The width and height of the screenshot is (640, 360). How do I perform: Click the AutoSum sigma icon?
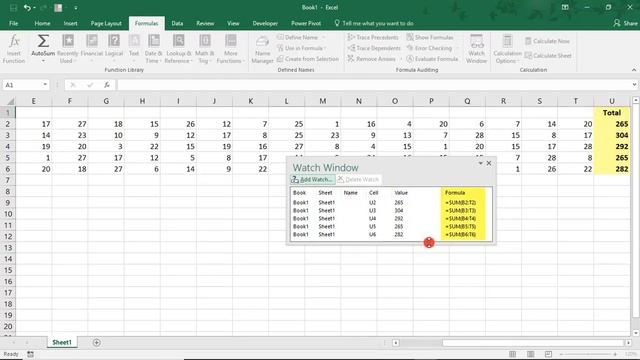click(x=43, y=41)
